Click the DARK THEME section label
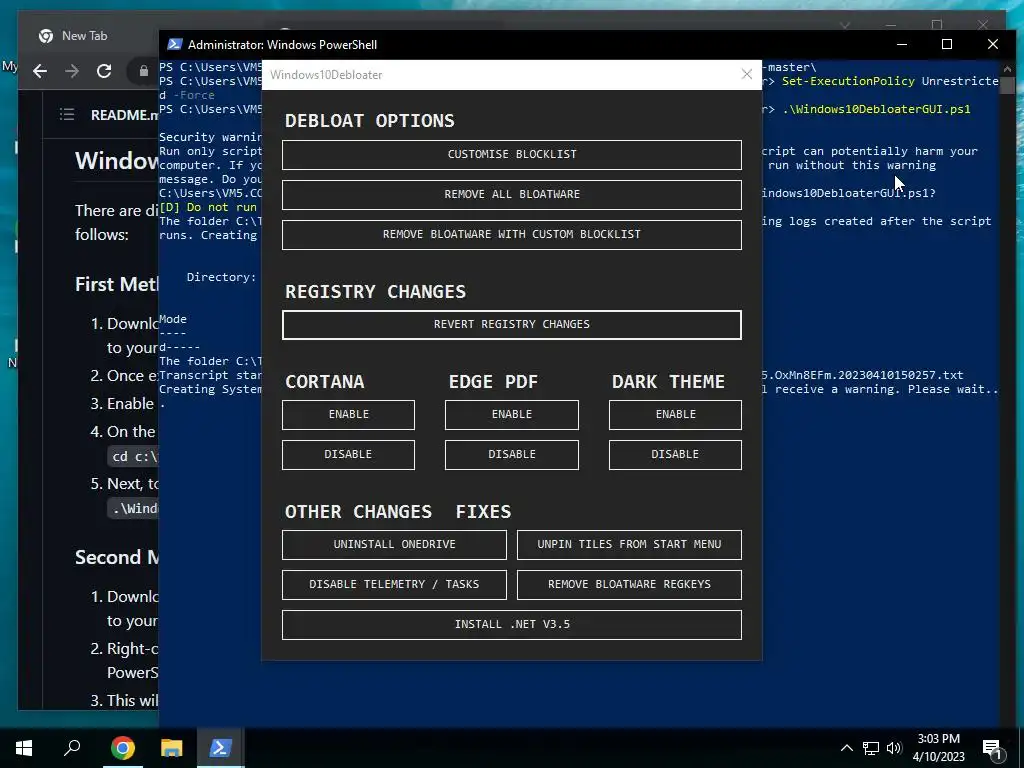The height and width of the screenshot is (768, 1024). (x=668, y=381)
